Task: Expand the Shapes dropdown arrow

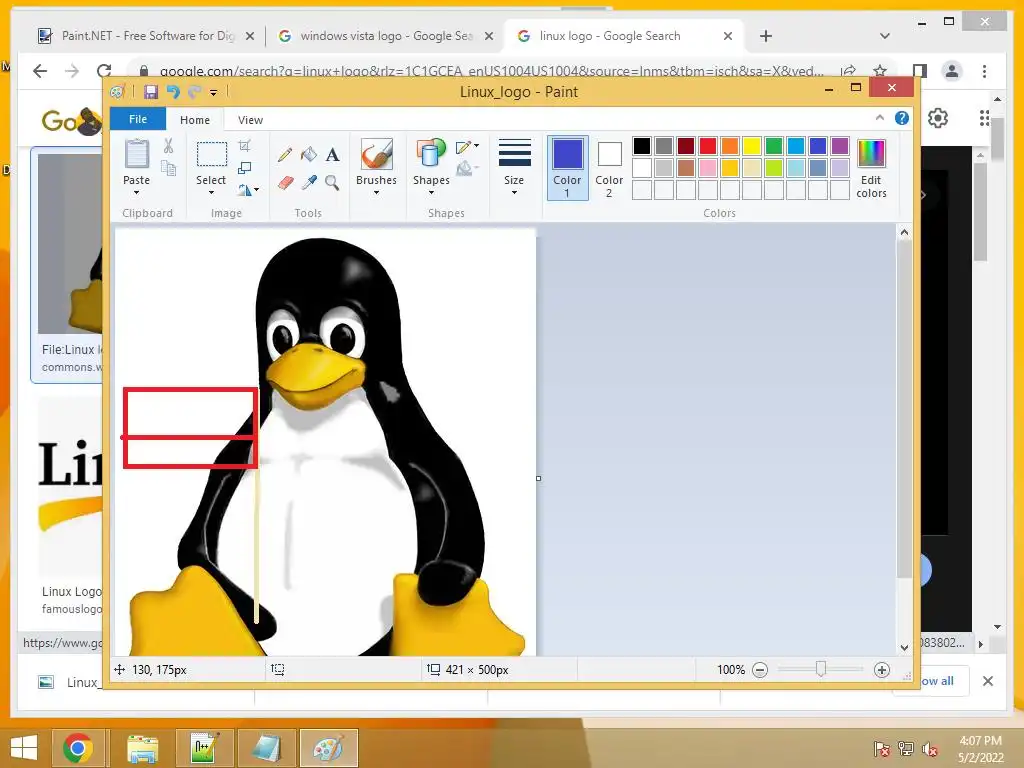Action: (x=431, y=192)
